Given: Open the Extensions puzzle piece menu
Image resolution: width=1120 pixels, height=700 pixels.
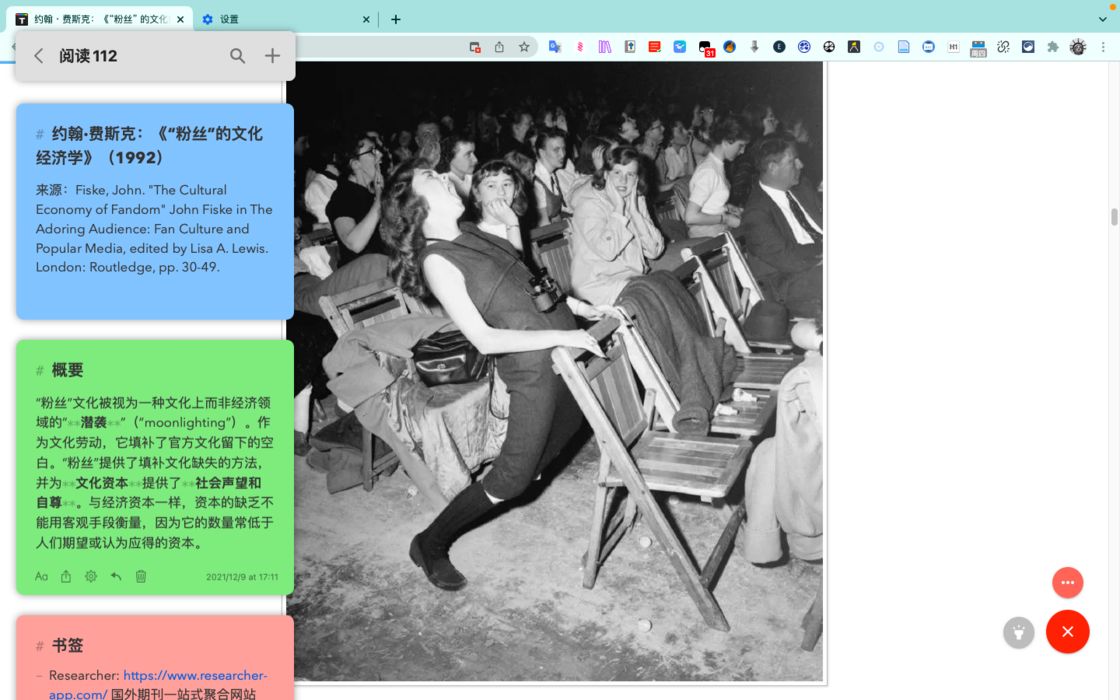Looking at the screenshot, I should point(1052,47).
